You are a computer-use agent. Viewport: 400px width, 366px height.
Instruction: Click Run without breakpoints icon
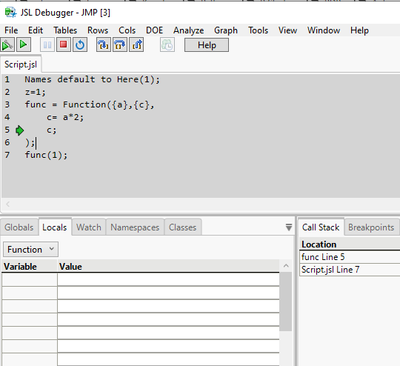coord(7,45)
